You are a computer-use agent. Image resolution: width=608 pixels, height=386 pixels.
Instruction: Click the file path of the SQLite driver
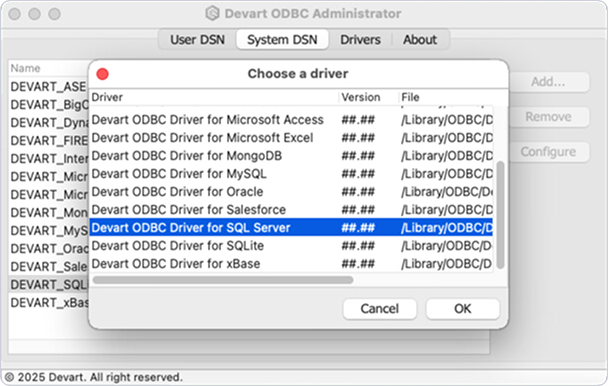click(x=447, y=246)
